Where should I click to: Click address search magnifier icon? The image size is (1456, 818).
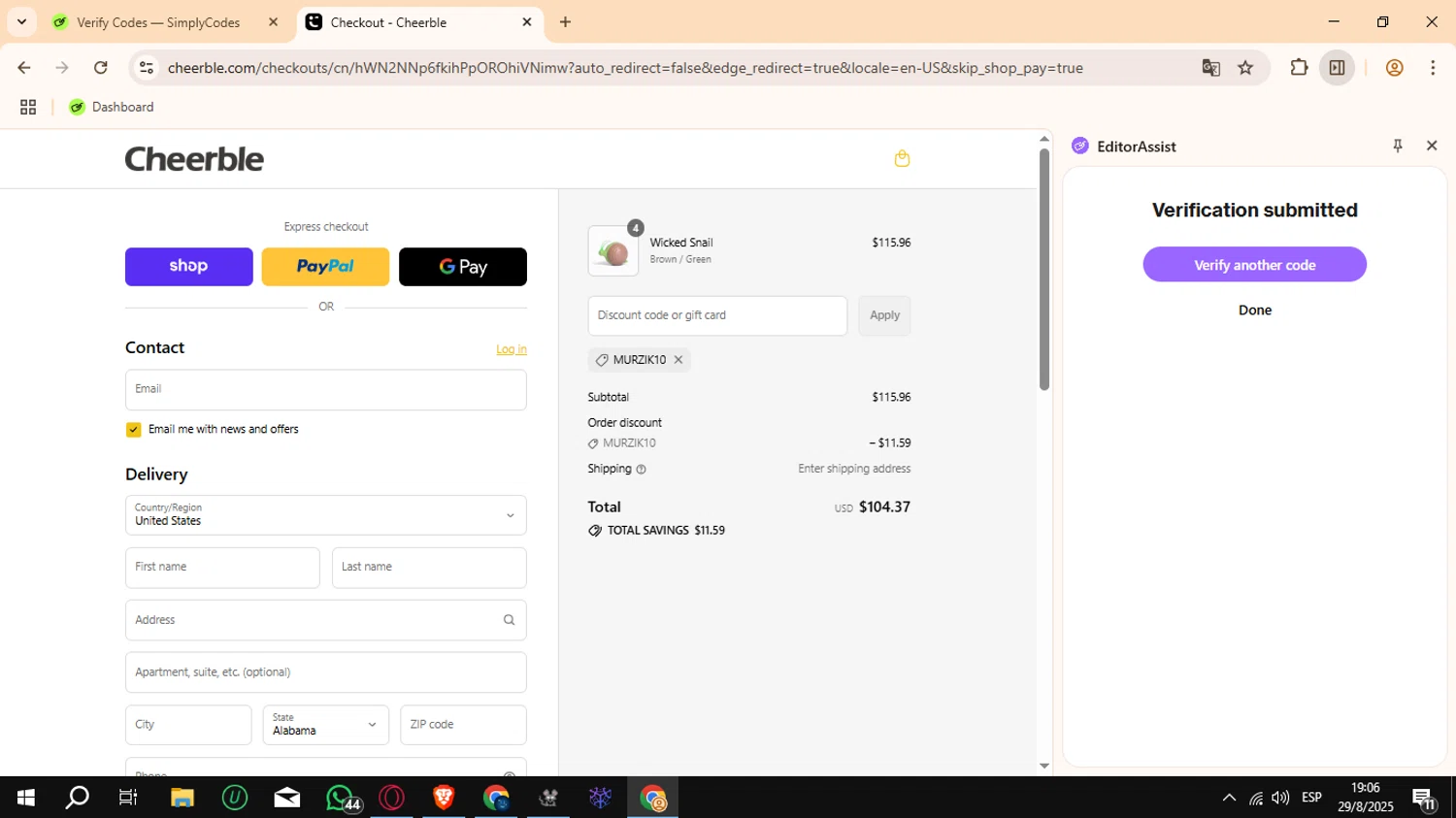509,620
